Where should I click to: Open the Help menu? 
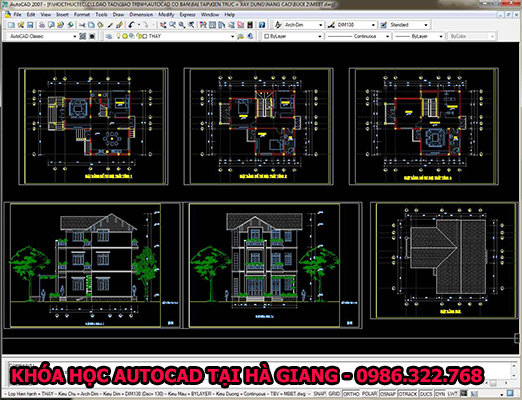[x=230, y=15]
